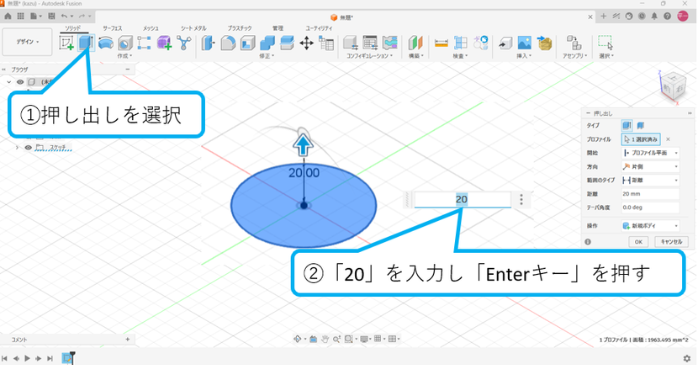698x365 pixels.
Task: Click OK in the Extrude dialog
Action: [x=638, y=242]
